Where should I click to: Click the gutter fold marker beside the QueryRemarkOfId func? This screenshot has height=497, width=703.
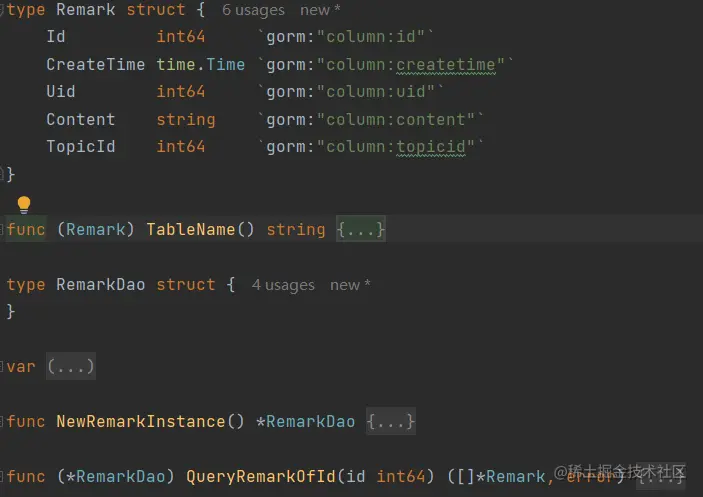(x=2, y=476)
